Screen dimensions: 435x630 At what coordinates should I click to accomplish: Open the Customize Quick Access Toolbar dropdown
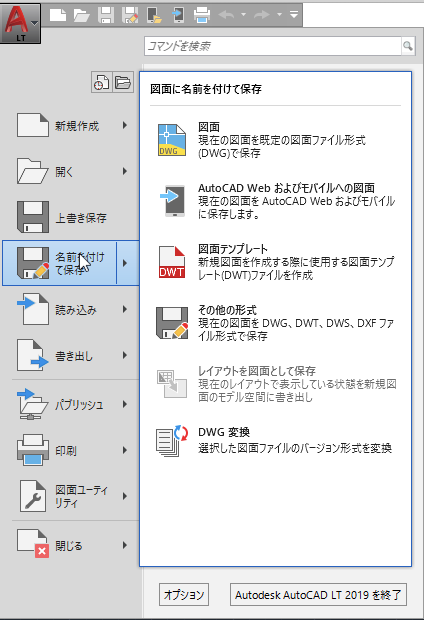click(x=294, y=15)
